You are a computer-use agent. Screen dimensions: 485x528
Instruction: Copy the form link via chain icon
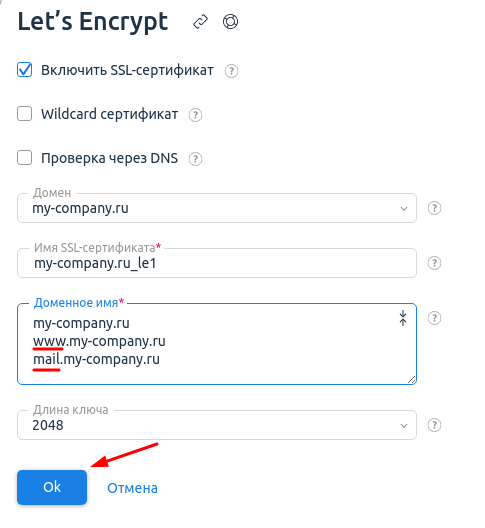pyautogui.click(x=200, y=22)
